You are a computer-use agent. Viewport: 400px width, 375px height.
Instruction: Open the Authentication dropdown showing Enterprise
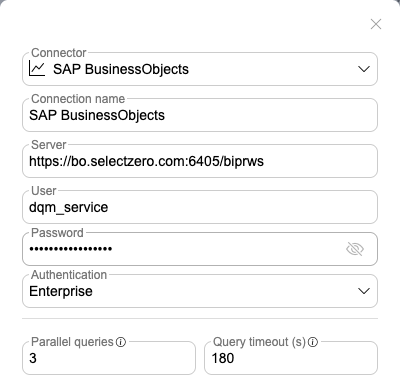(200, 291)
